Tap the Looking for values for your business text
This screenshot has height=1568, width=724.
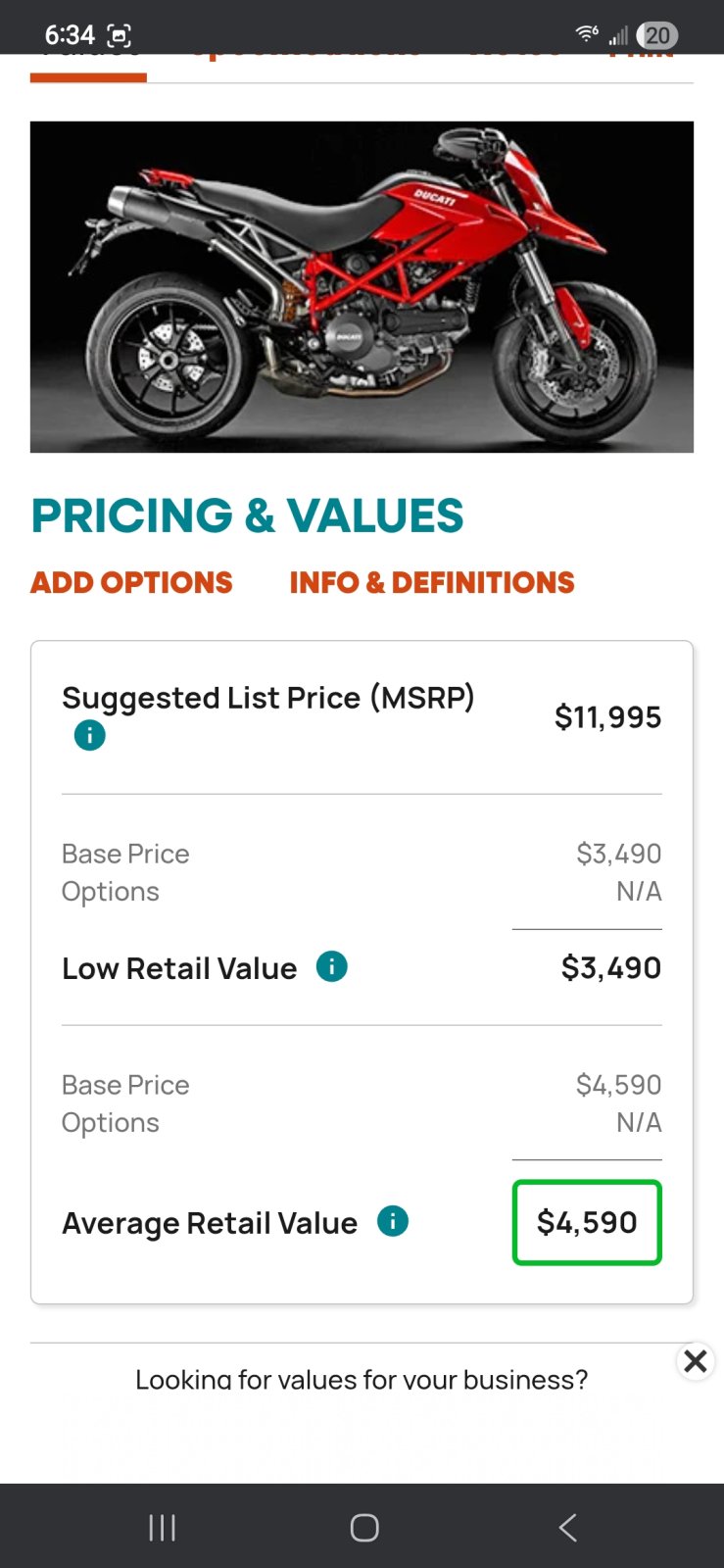362,1380
